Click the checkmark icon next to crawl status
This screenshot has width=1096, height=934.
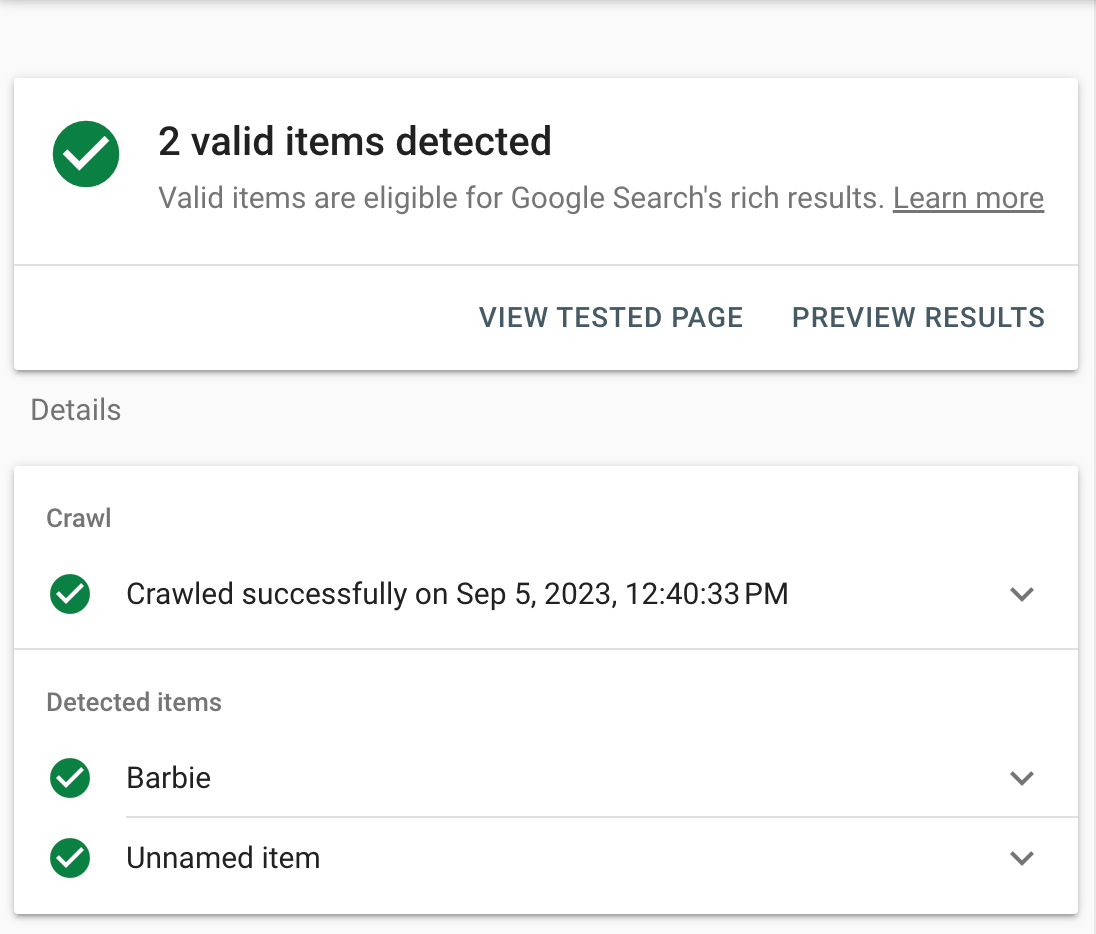point(69,594)
